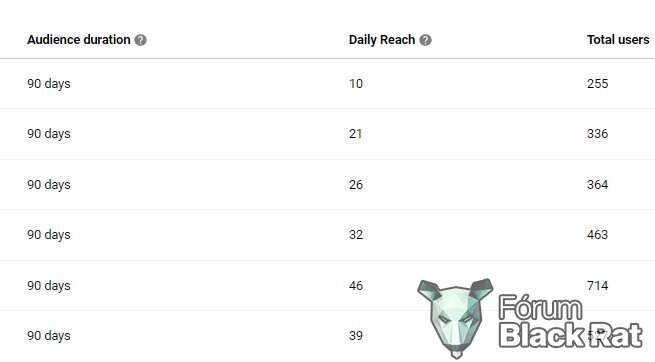Select the row with Daily Reach 46

(328, 286)
